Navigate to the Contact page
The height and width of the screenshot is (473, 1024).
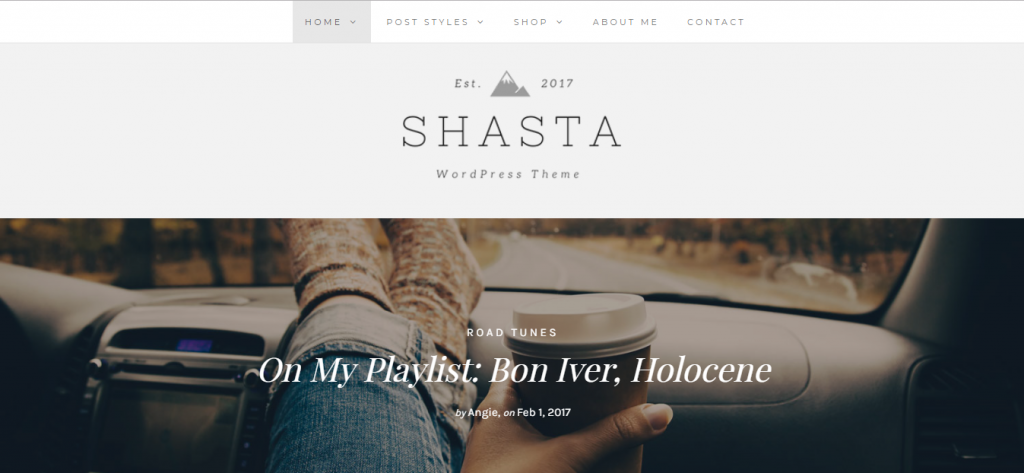[x=716, y=22]
